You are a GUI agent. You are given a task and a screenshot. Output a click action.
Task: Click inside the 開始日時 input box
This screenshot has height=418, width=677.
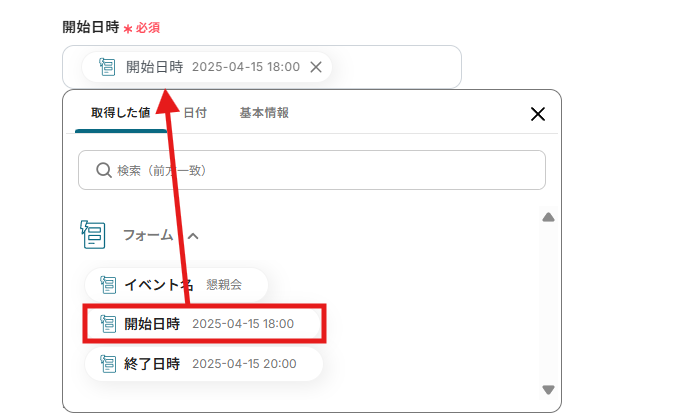coord(400,67)
